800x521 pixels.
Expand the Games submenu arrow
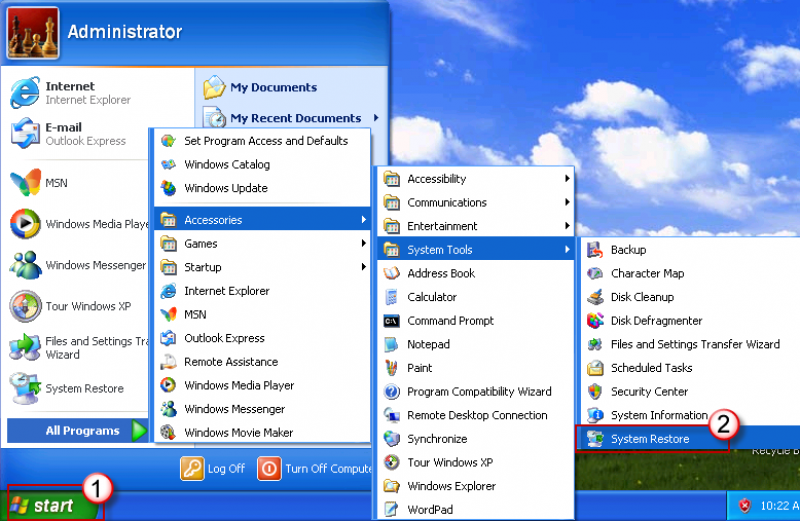(363, 243)
